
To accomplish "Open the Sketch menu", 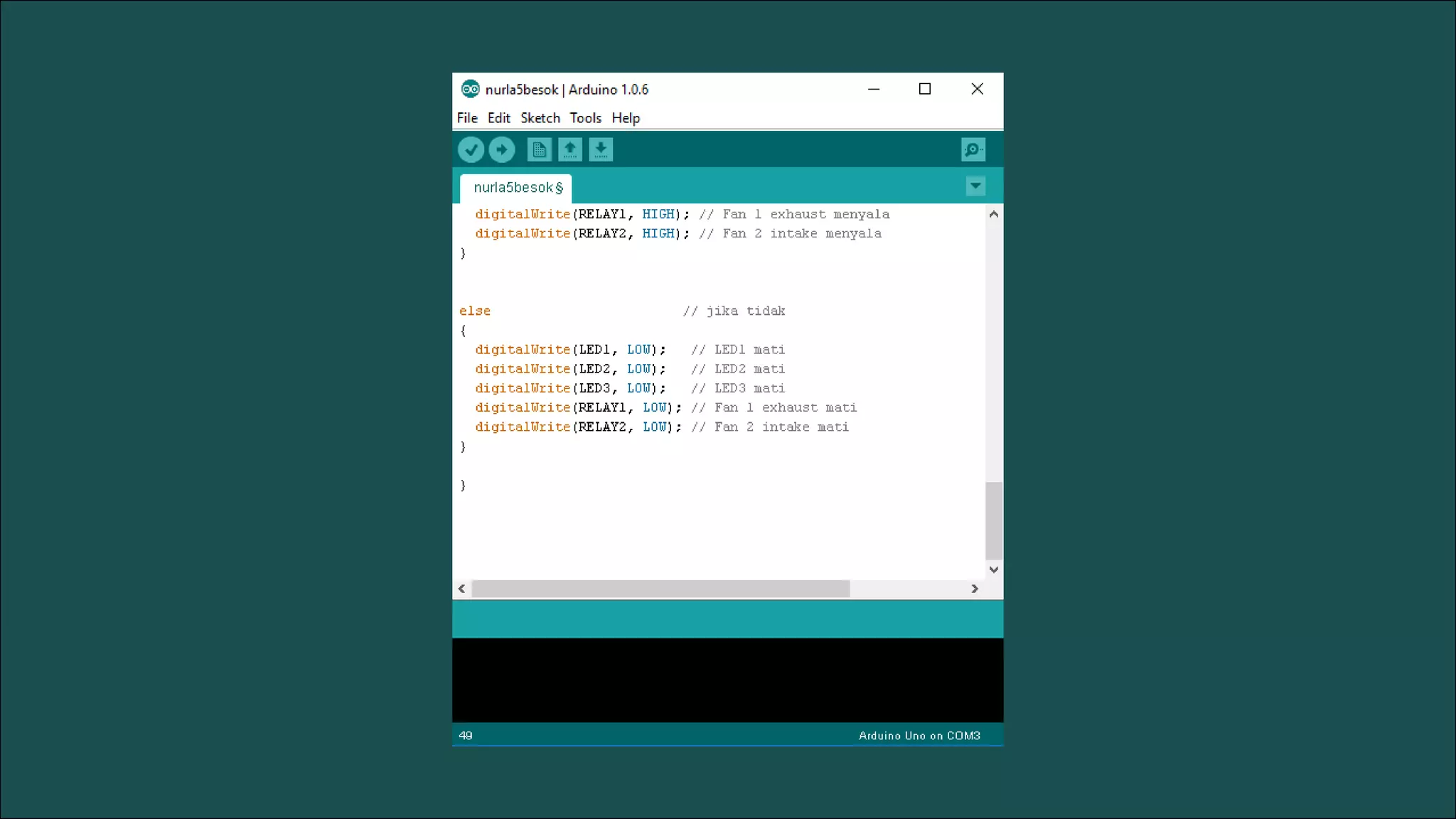I will (540, 118).
